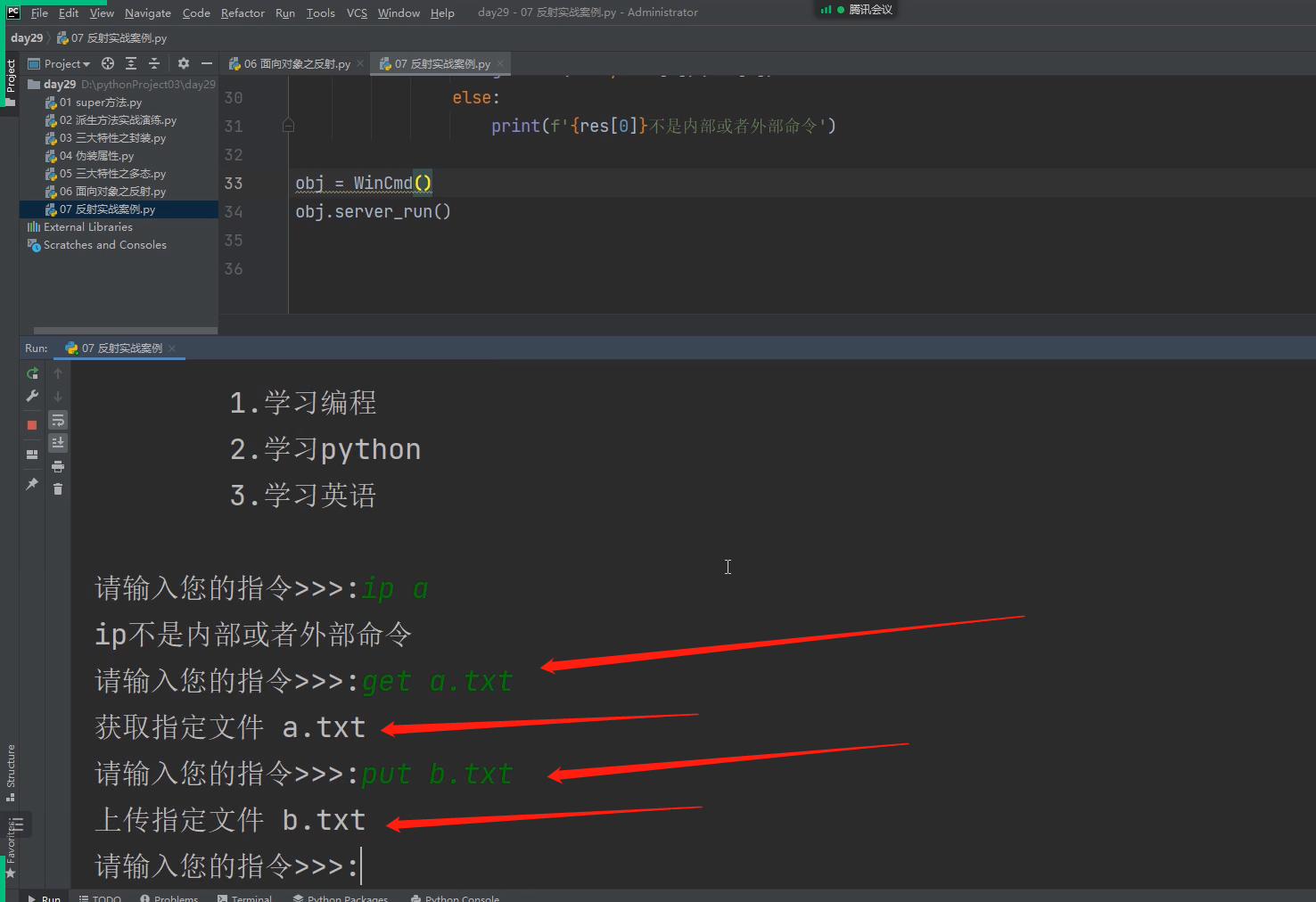The width and height of the screenshot is (1316, 902).
Task: Open the Help menu
Action: coord(442,12)
